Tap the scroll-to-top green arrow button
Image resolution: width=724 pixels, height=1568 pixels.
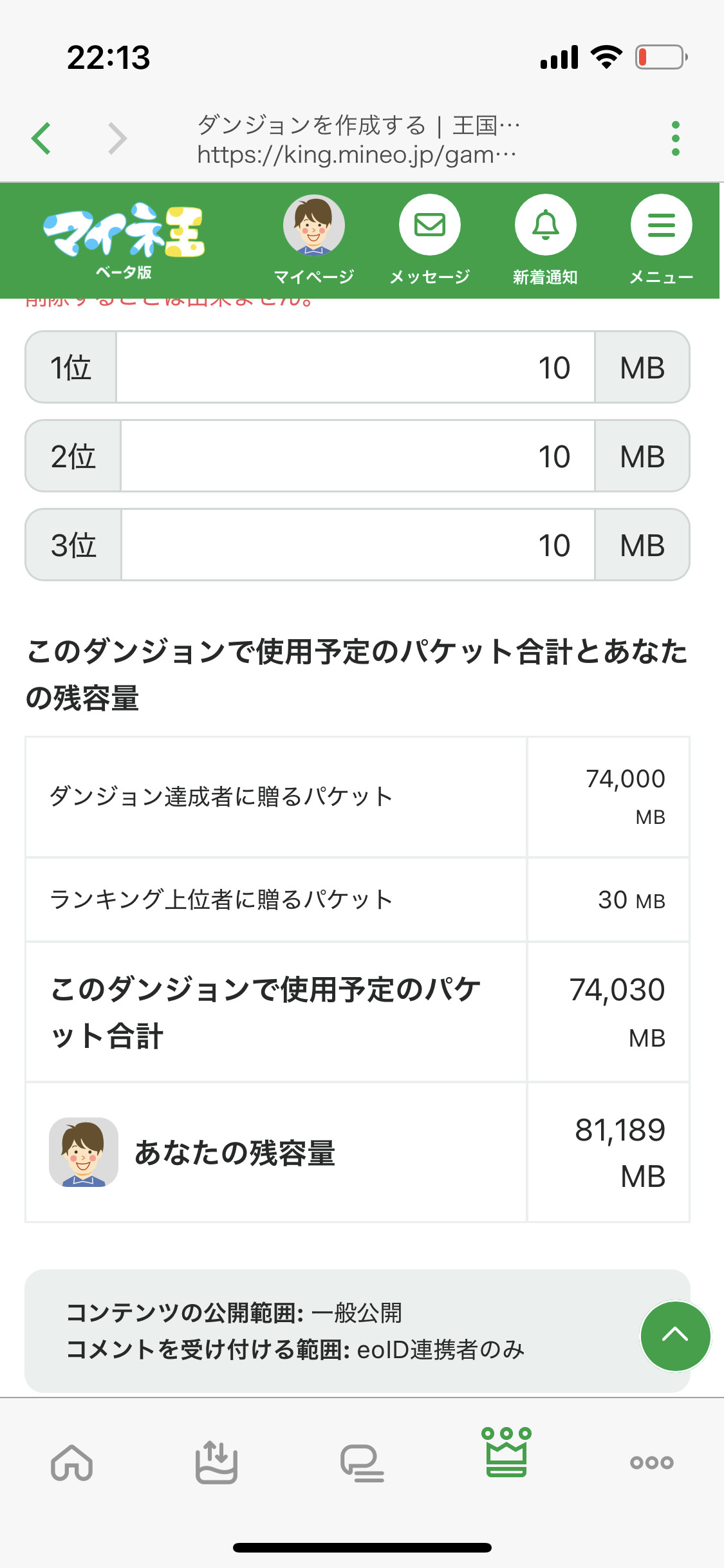[675, 1336]
